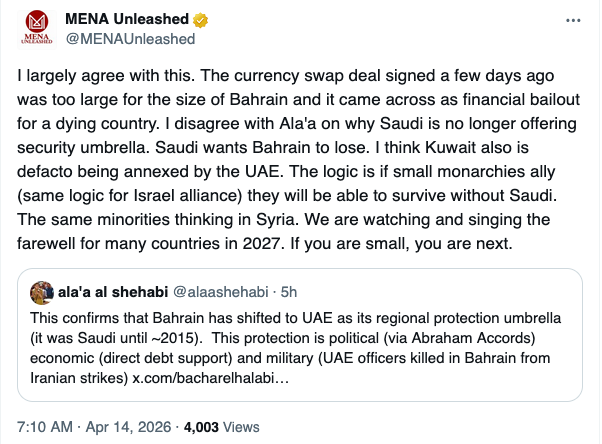602x444 pixels.
Task: Click the MENA Unleashed profile avatar
Action: 38,29
